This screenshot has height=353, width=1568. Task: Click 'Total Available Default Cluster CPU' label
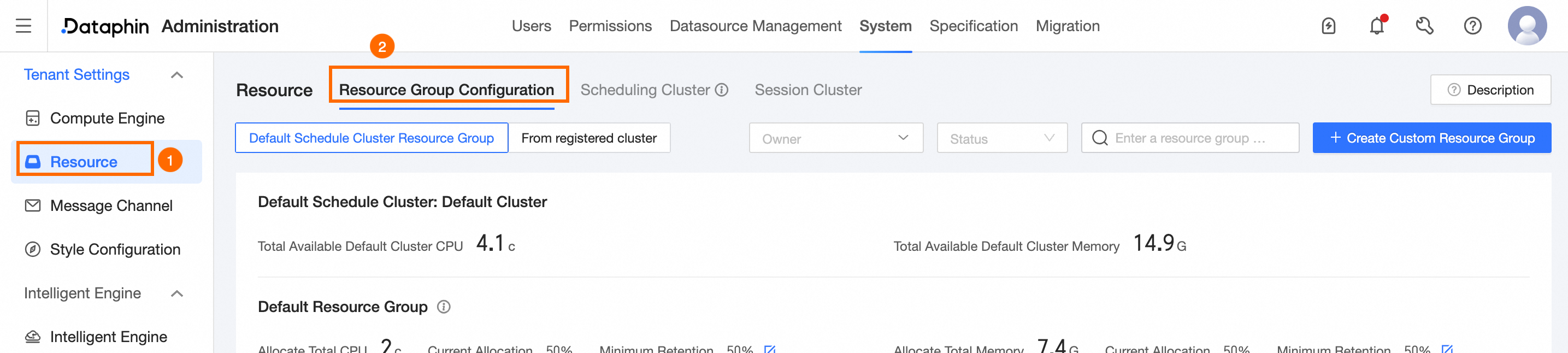(361, 246)
